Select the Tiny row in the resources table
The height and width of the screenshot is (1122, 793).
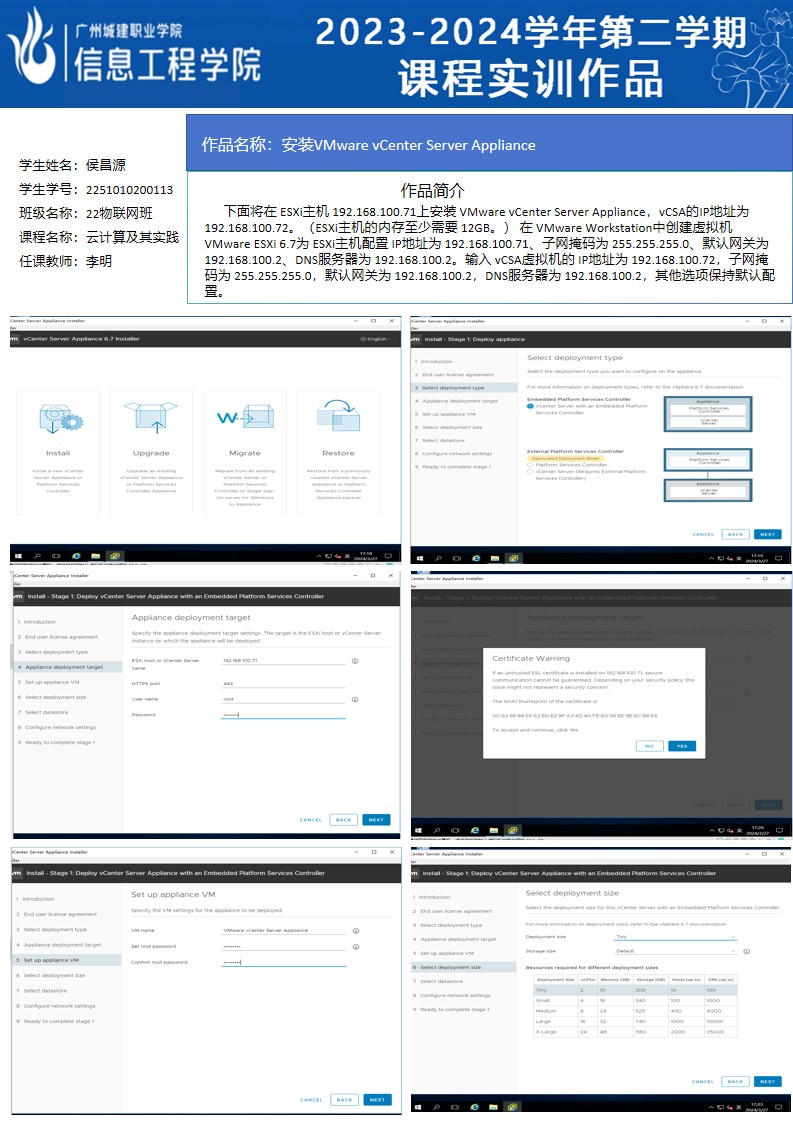pos(635,989)
